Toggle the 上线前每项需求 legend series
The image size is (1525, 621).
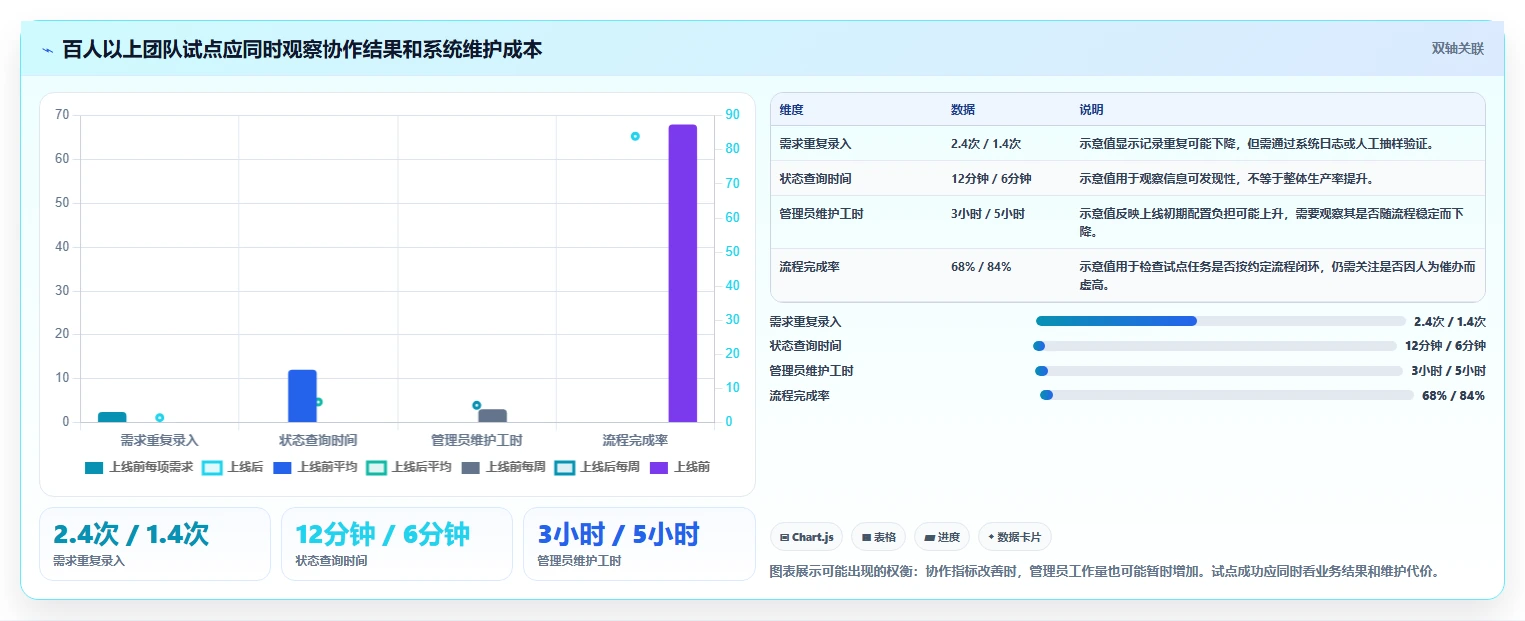(139, 467)
